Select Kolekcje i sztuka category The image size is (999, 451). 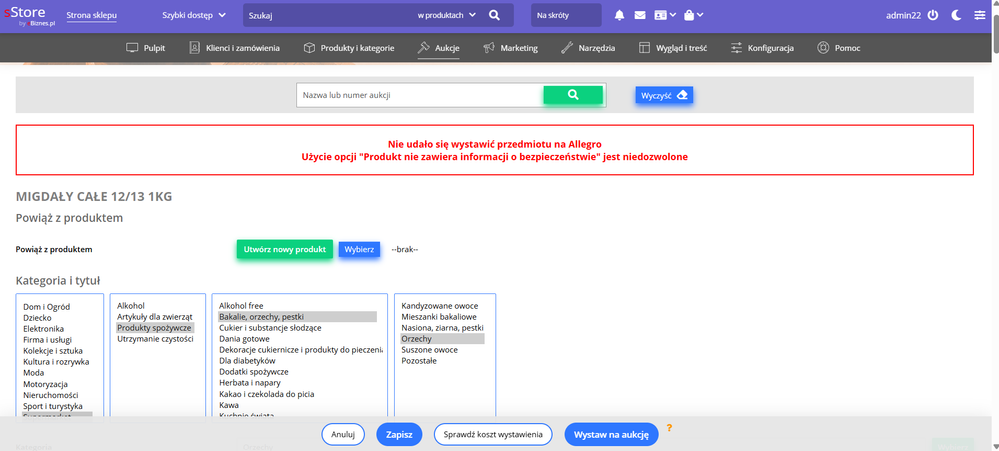pyautogui.click(x=53, y=350)
